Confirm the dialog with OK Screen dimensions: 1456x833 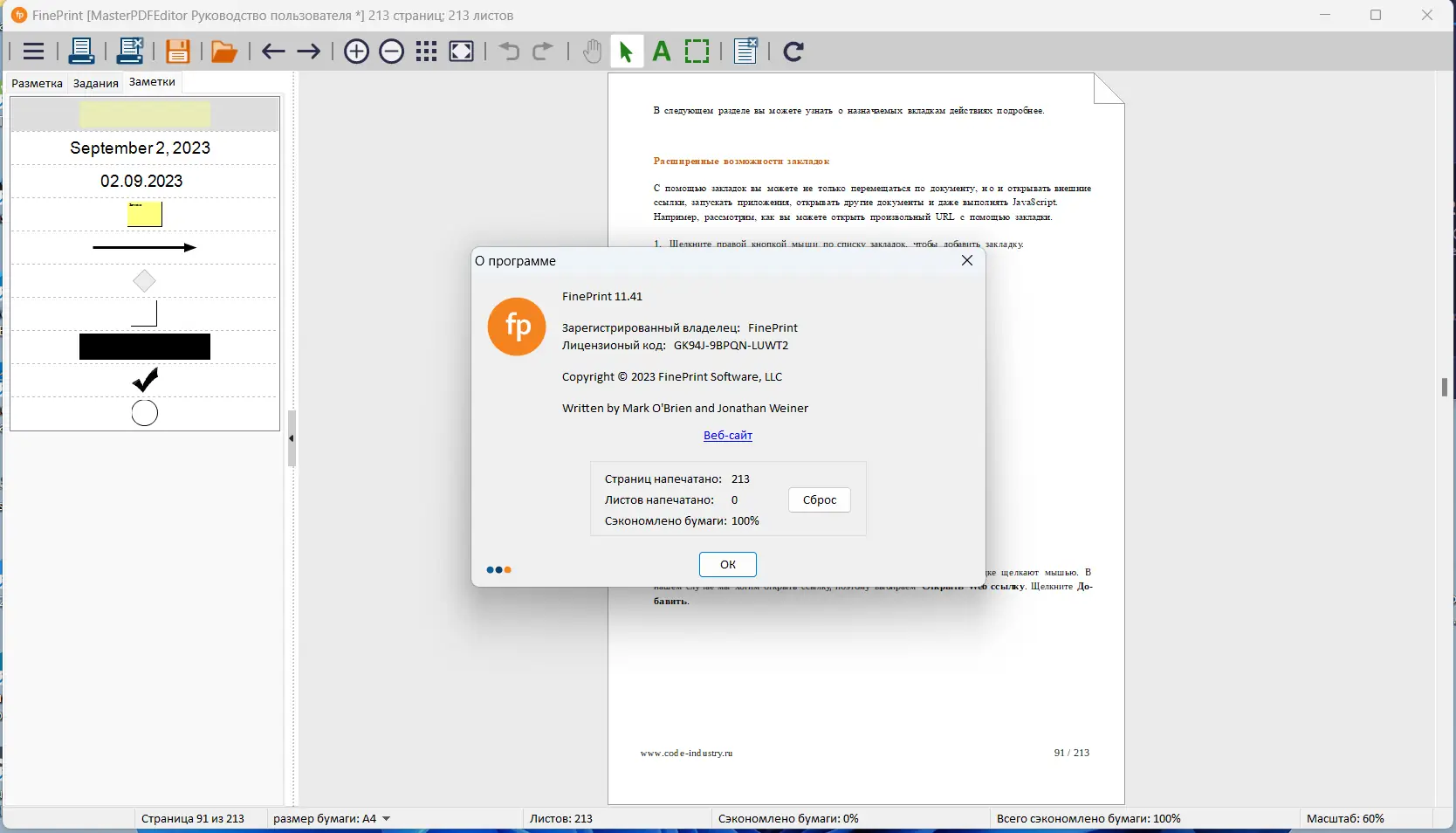pos(728,564)
